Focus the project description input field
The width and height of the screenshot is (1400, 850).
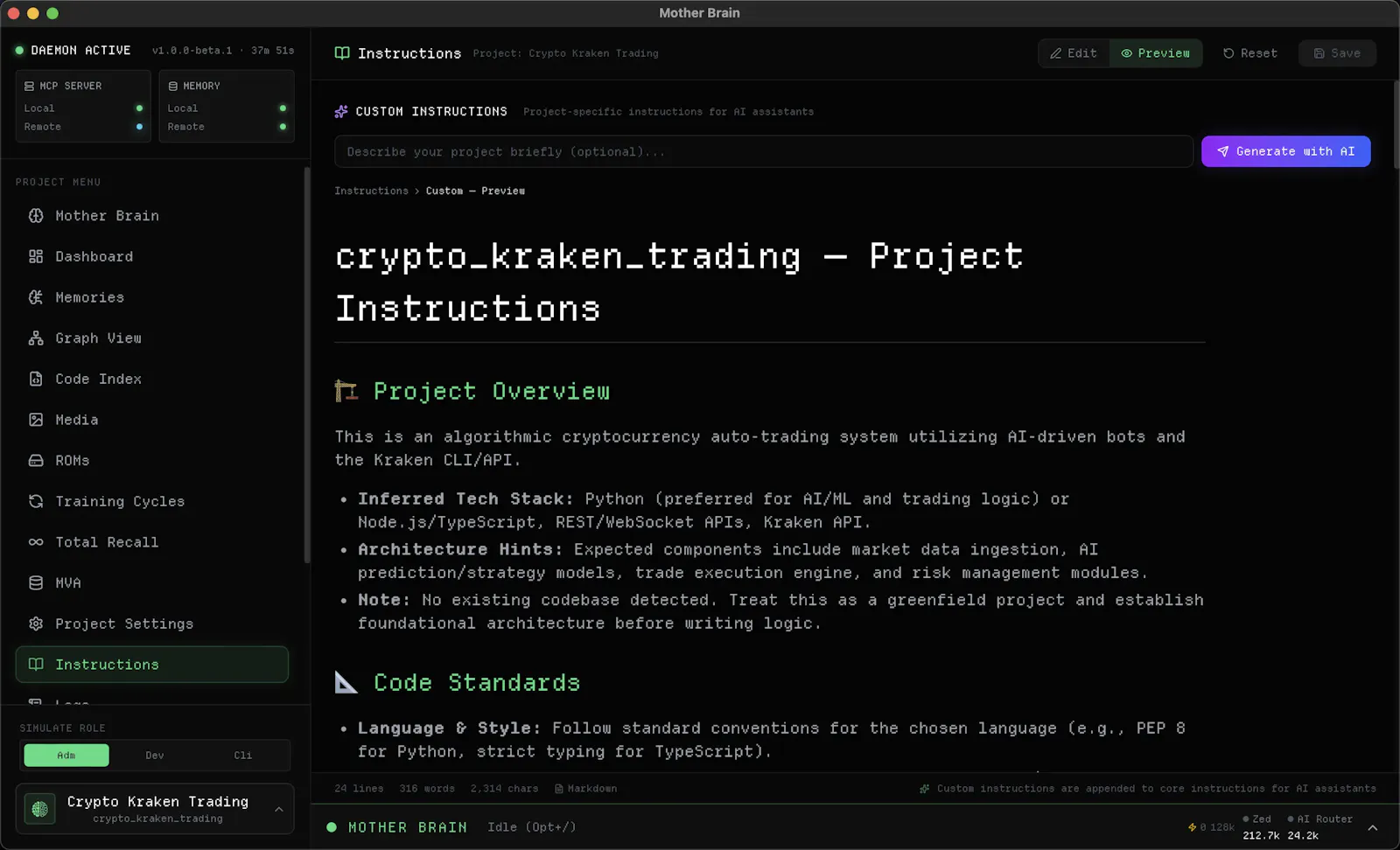763,151
